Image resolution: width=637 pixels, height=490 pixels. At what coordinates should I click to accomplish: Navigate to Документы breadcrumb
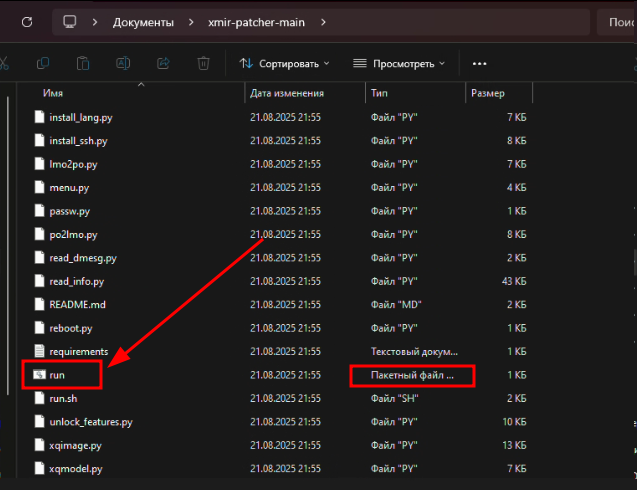(143, 21)
